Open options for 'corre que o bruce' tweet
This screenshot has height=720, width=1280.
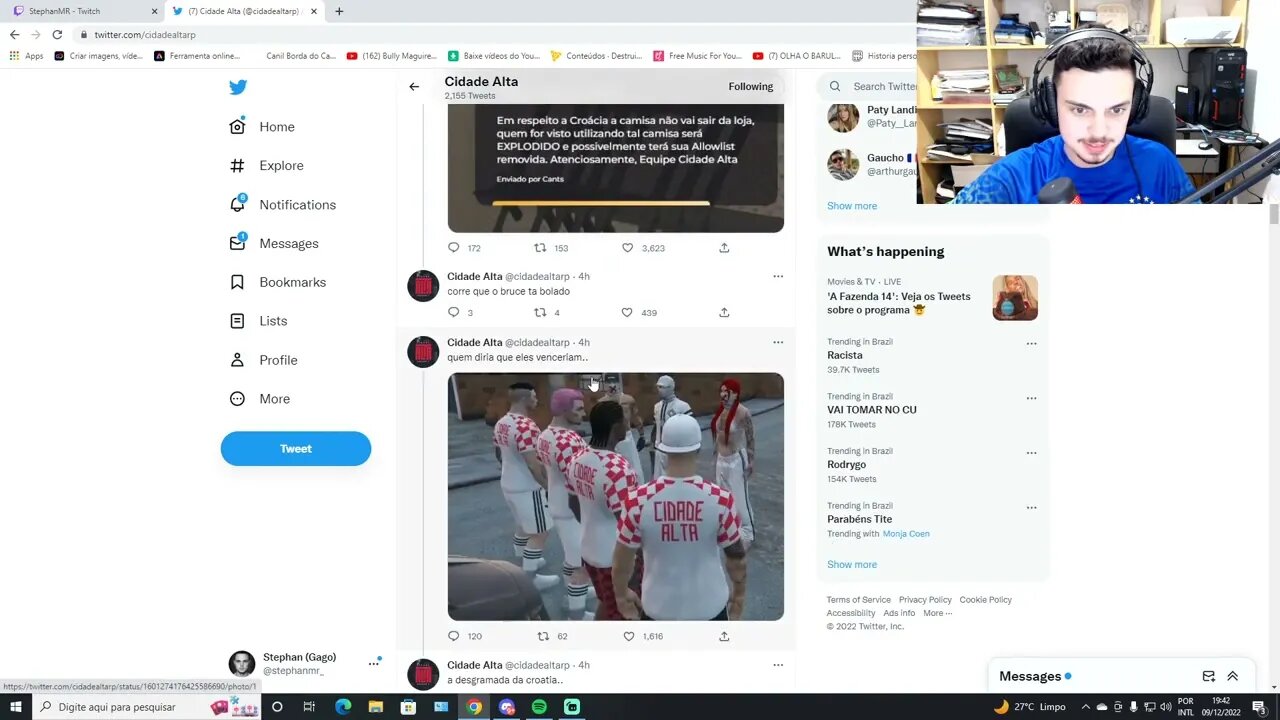778,276
